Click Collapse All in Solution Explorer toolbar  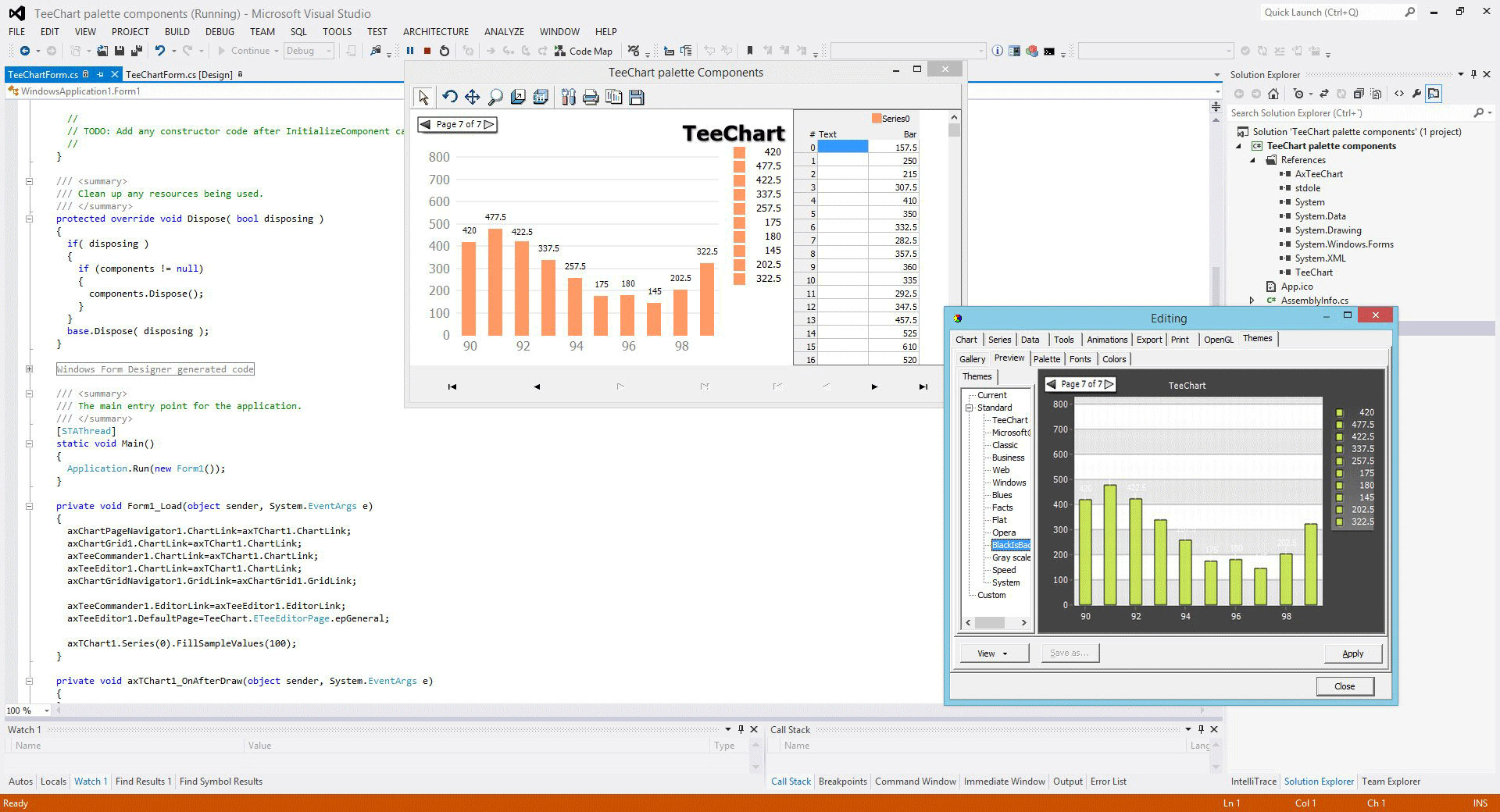(1359, 94)
